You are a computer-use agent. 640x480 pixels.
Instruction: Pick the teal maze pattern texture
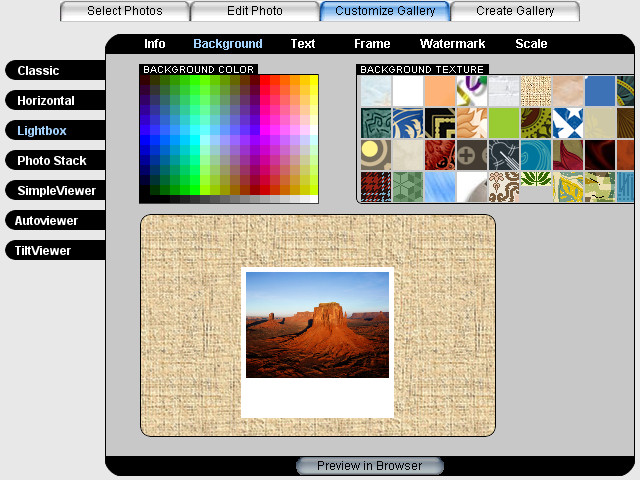[x=376, y=123]
